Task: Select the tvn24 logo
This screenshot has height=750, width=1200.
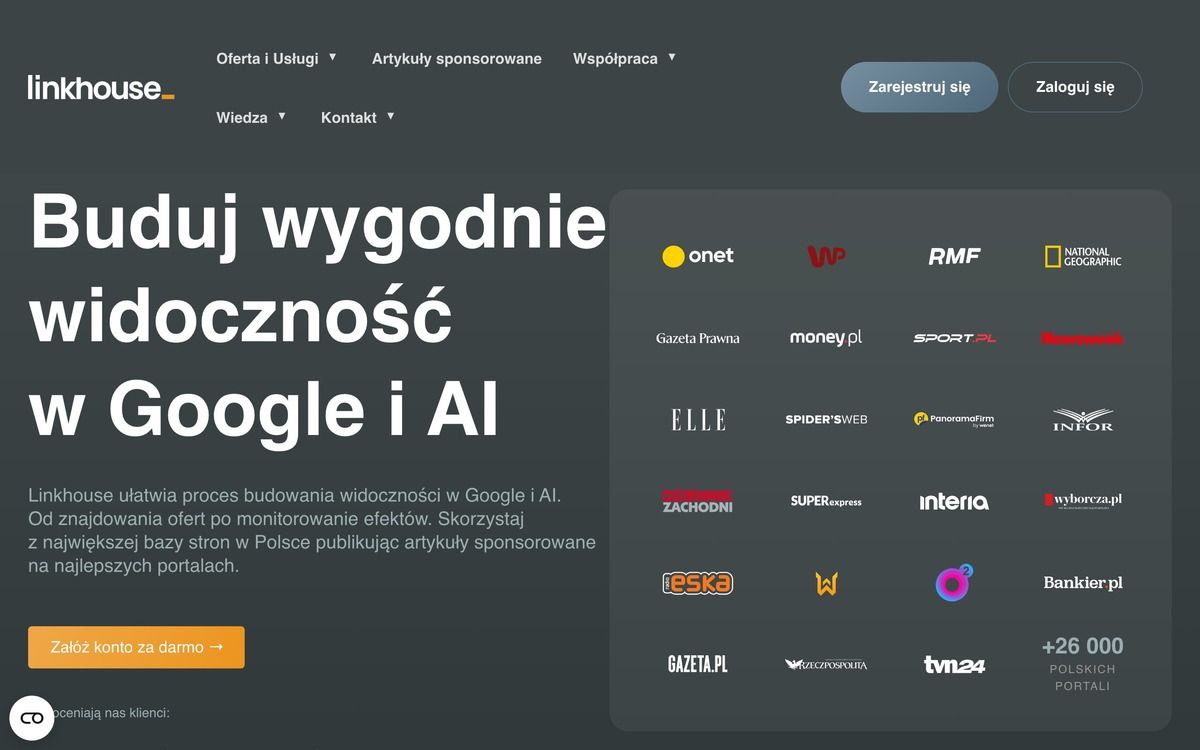Action: tap(954, 664)
